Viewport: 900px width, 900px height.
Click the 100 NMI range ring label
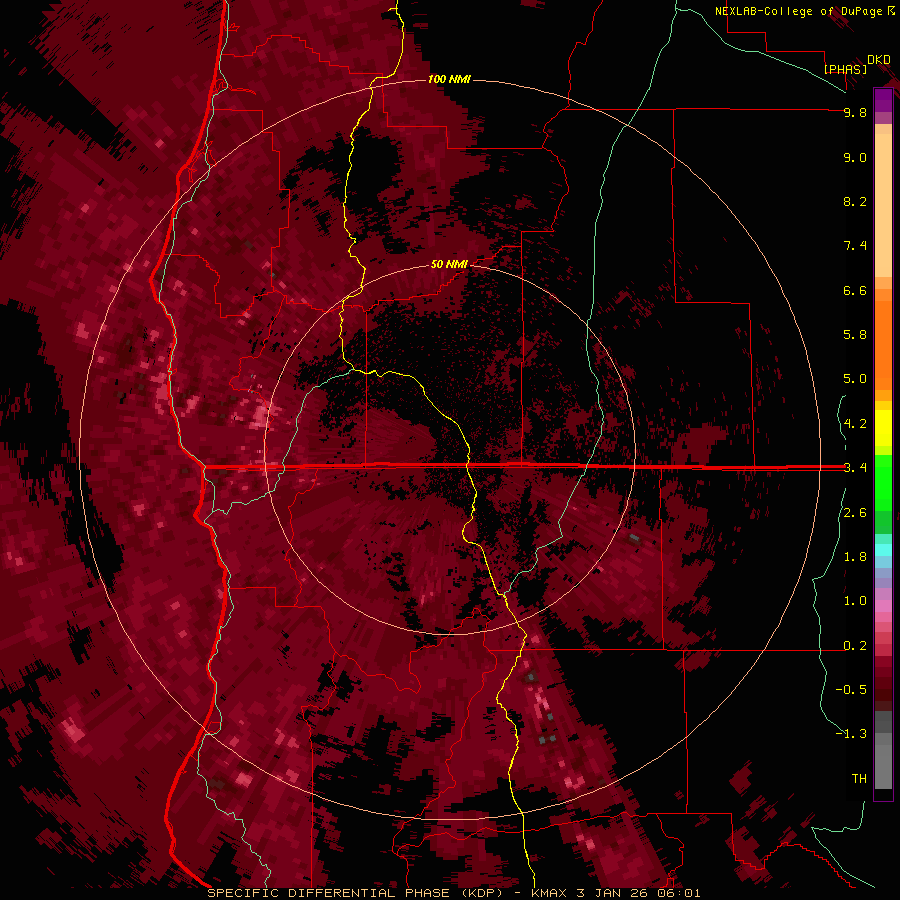(449, 79)
